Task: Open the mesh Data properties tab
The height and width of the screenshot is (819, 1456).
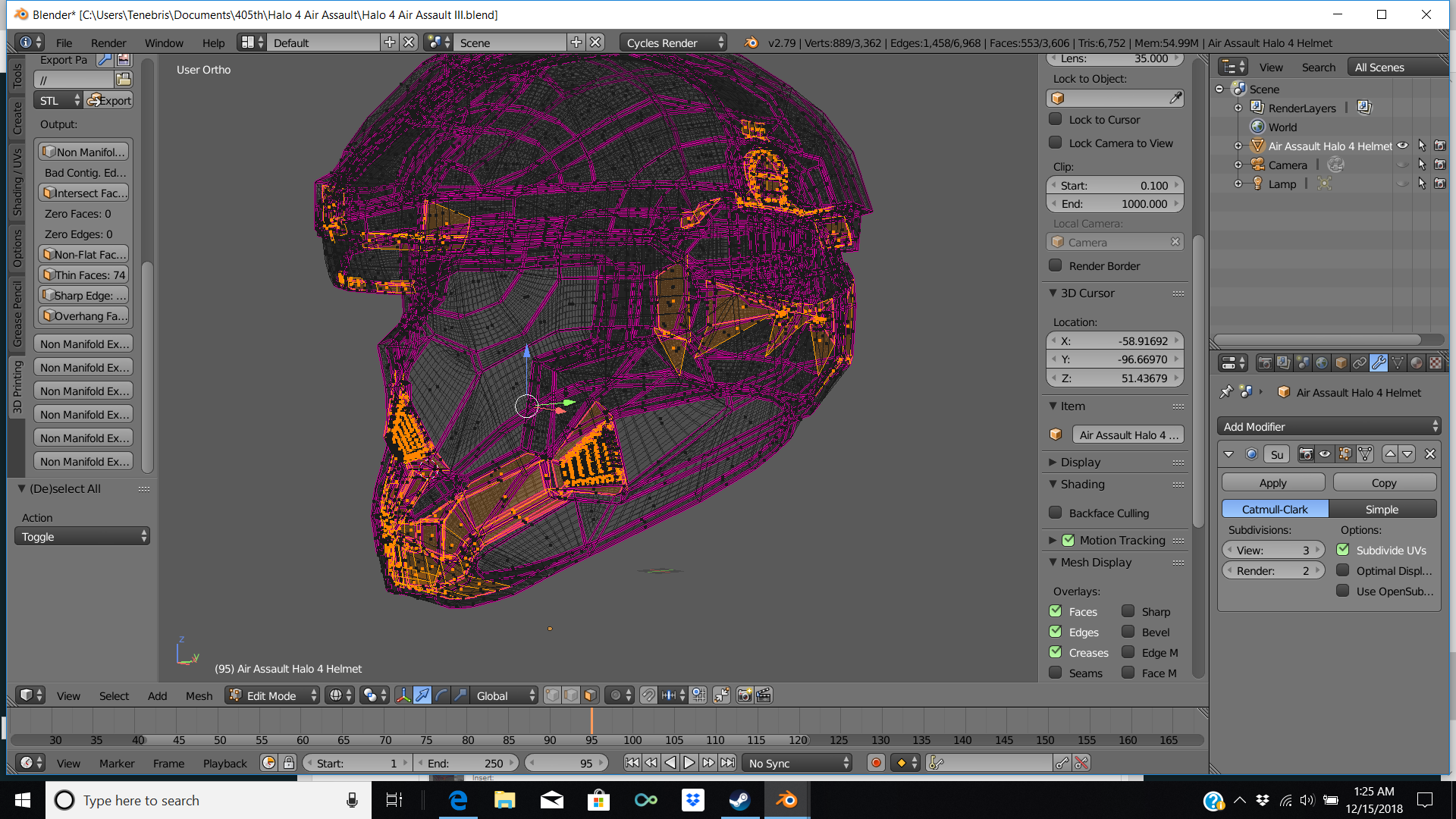Action: [x=1398, y=363]
